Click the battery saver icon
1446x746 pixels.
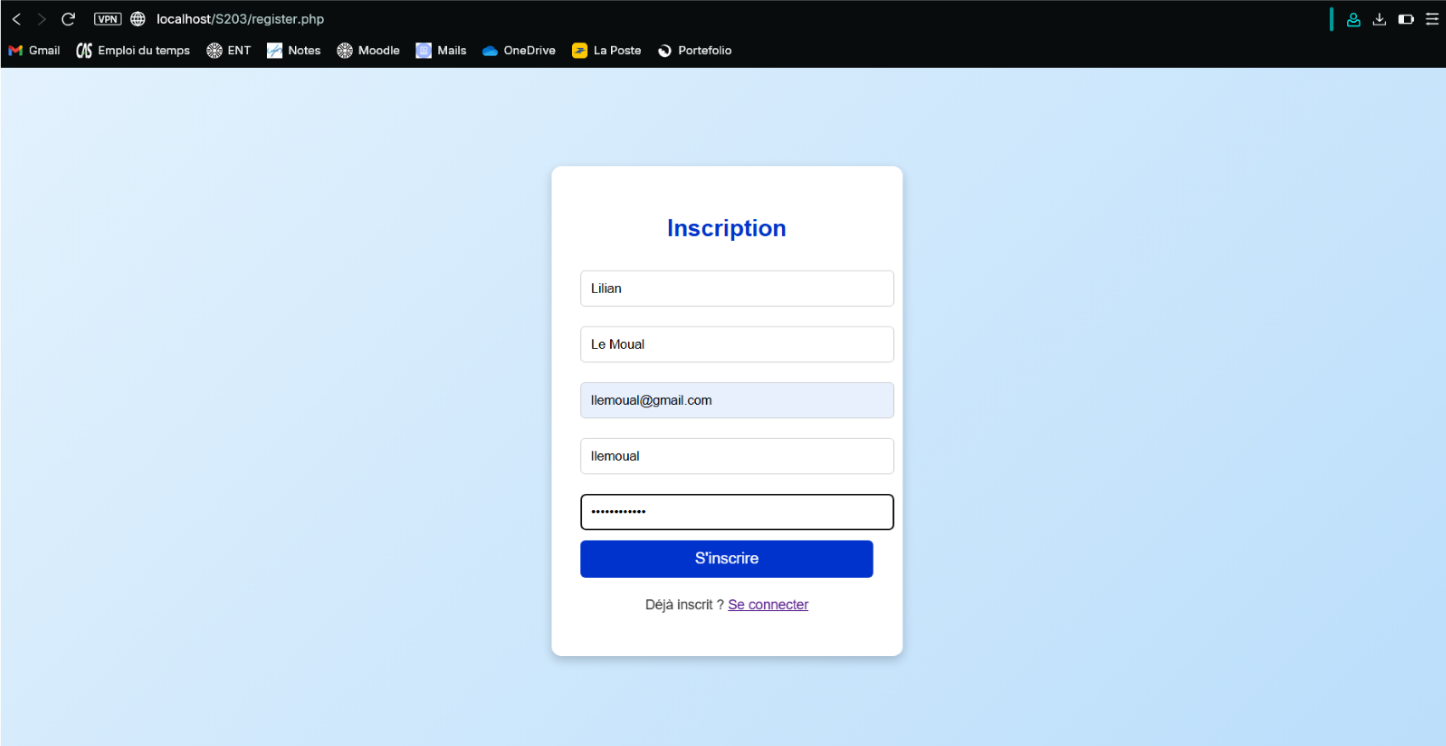pyautogui.click(x=1405, y=19)
